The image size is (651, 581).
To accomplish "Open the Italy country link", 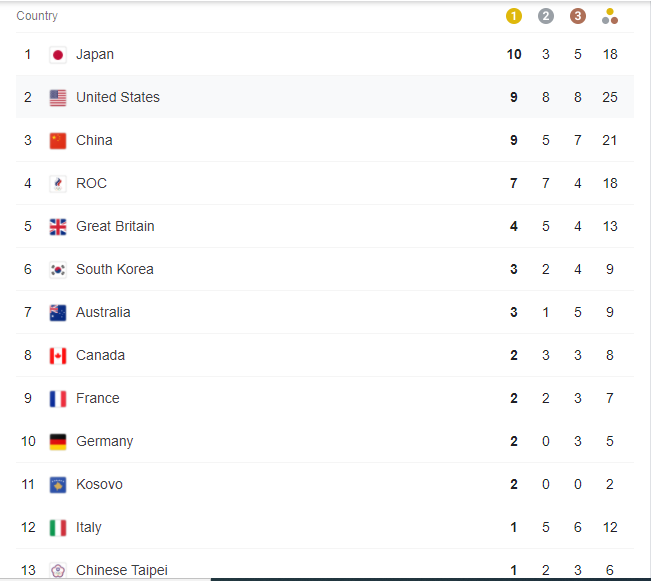I will pyautogui.click(x=89, y=527).
